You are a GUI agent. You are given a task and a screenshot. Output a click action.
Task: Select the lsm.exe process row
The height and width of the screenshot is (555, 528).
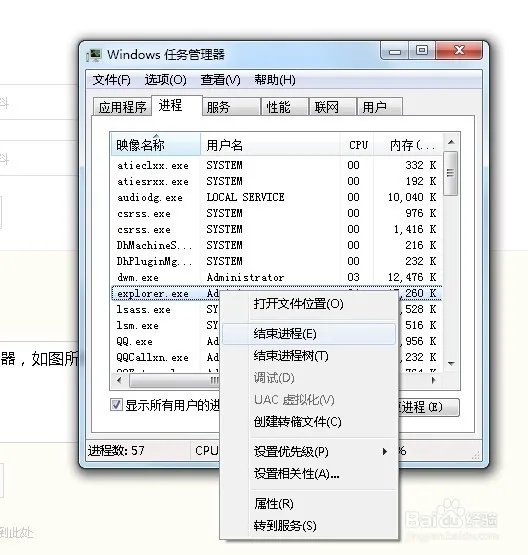pos(166,325)
